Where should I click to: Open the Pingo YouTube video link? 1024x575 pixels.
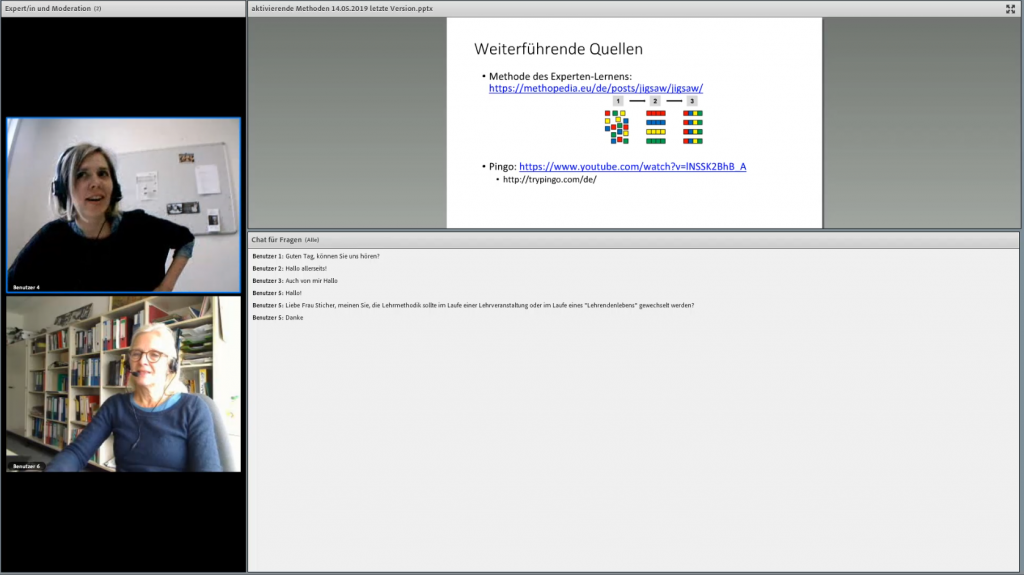(632, 166)
